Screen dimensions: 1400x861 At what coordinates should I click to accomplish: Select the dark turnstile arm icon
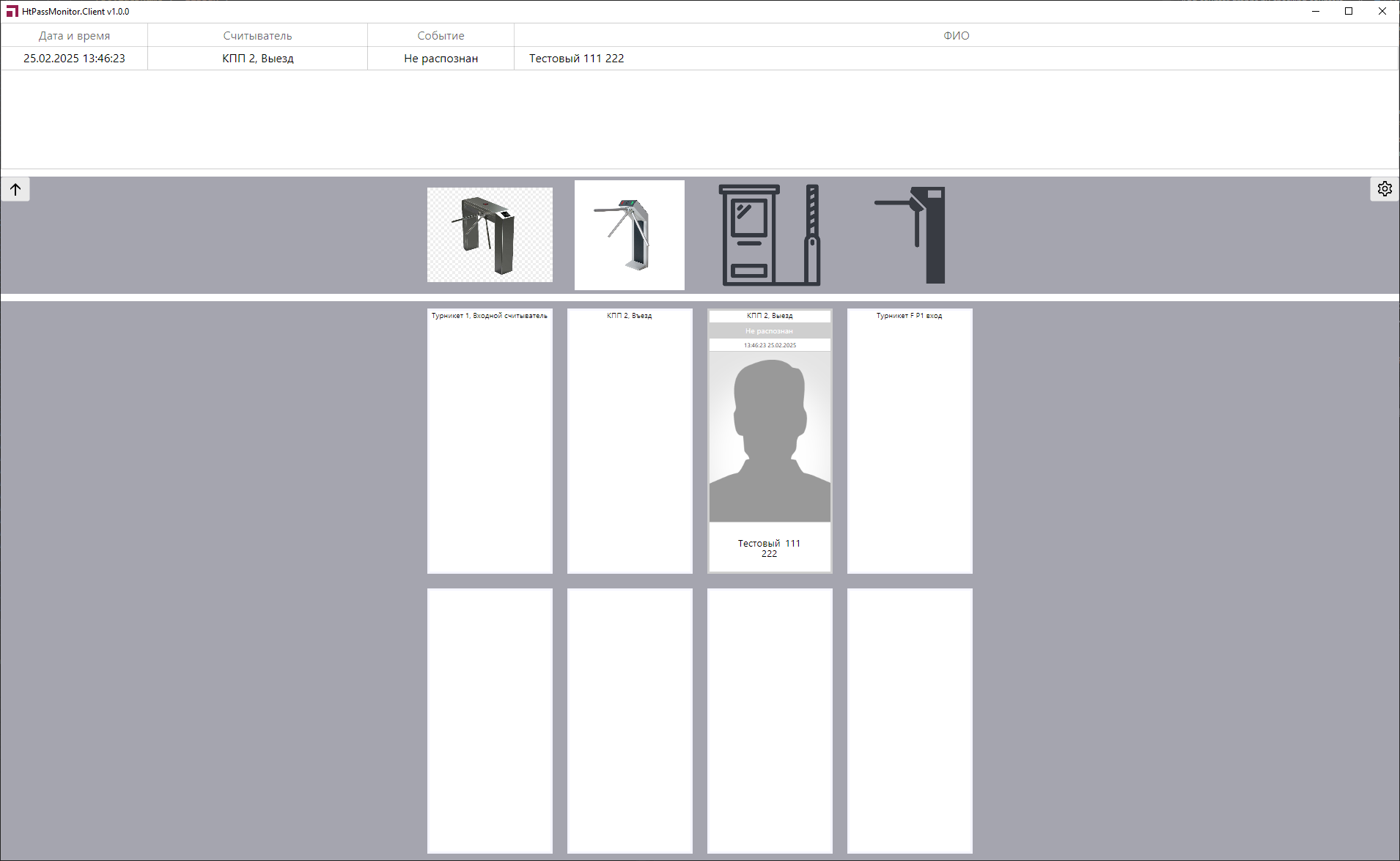[x=910, y=234]
